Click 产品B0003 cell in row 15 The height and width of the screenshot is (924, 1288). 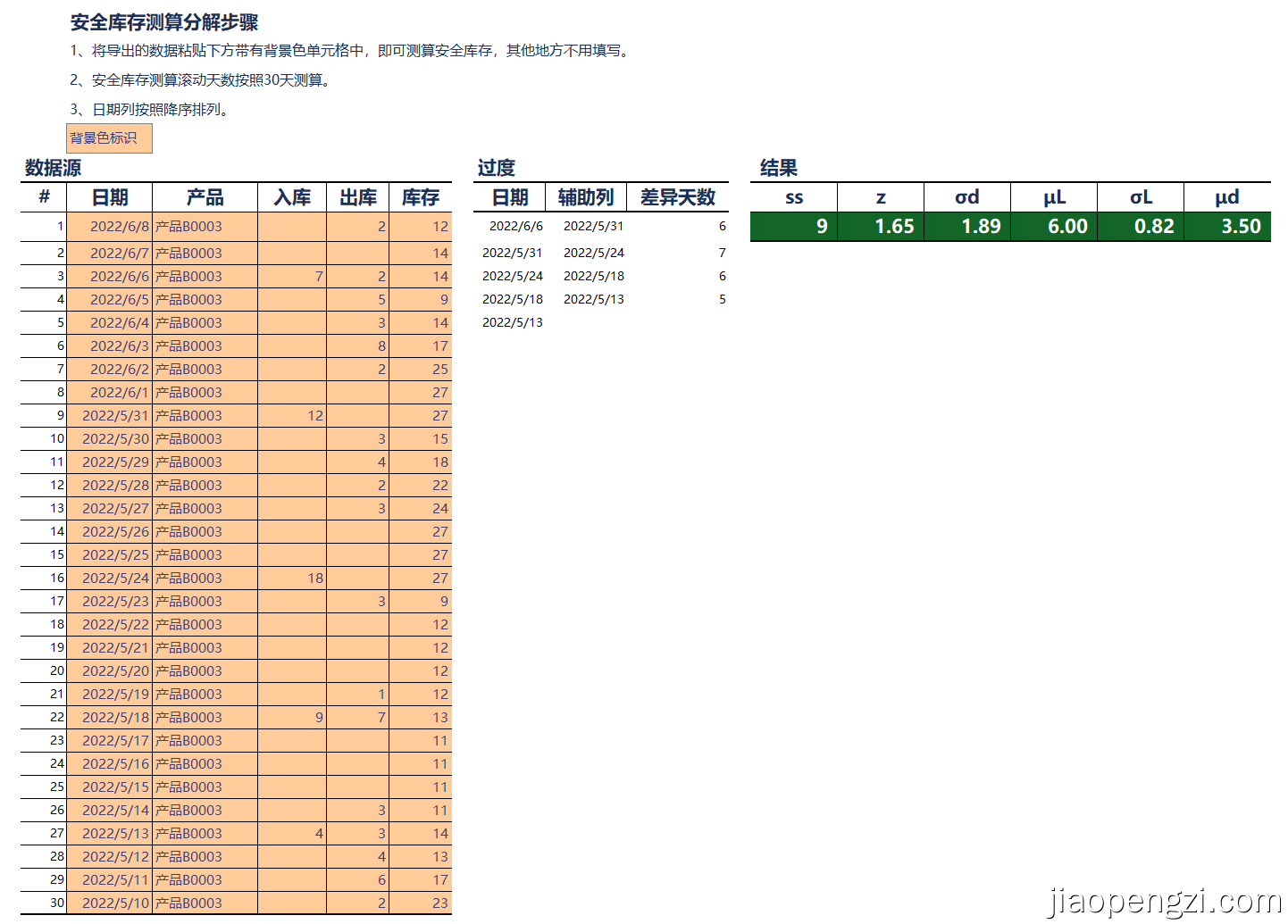(x=205, y=555)
